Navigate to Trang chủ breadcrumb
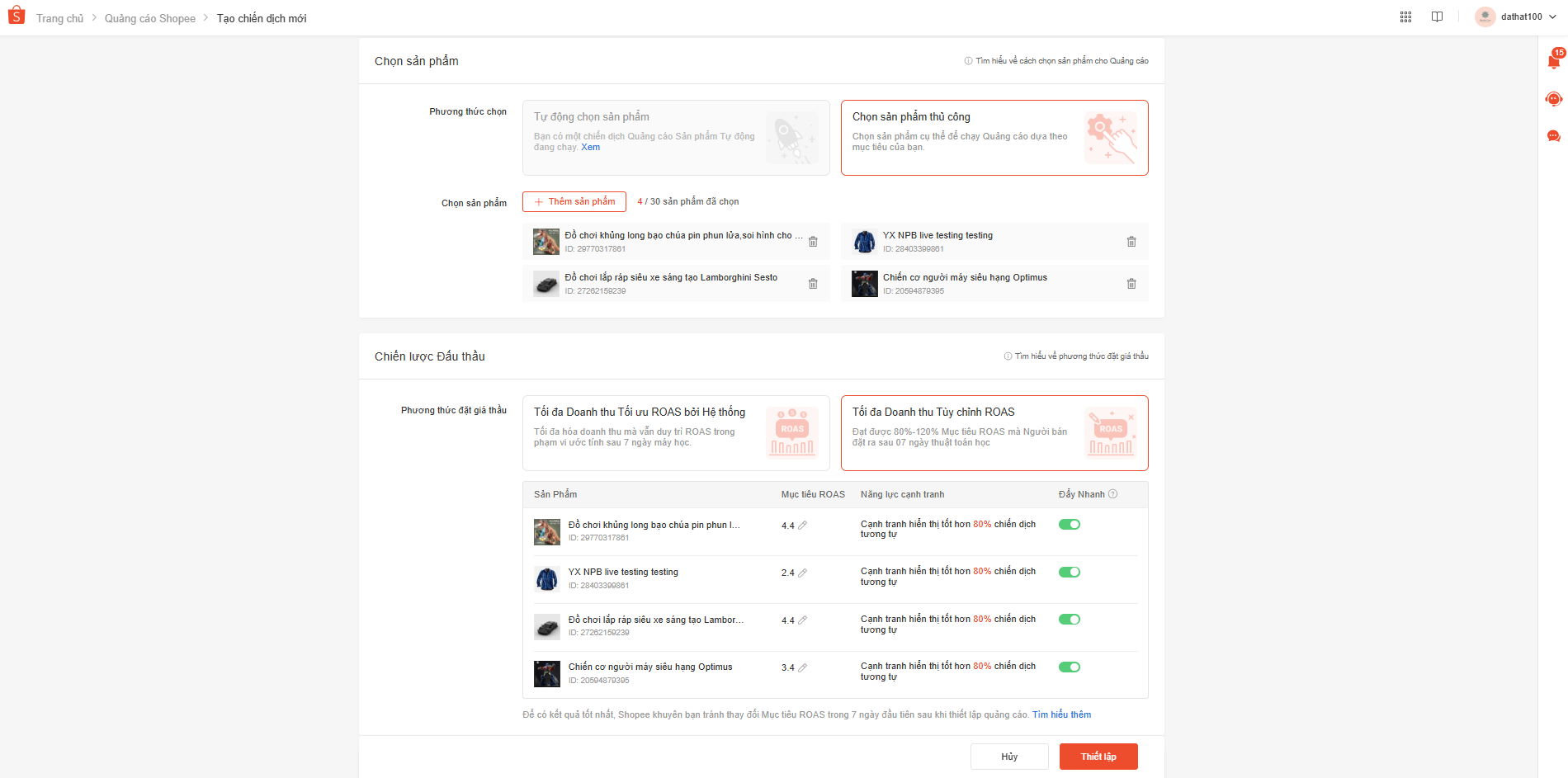 pyautogui.click(x=60, y=18)
